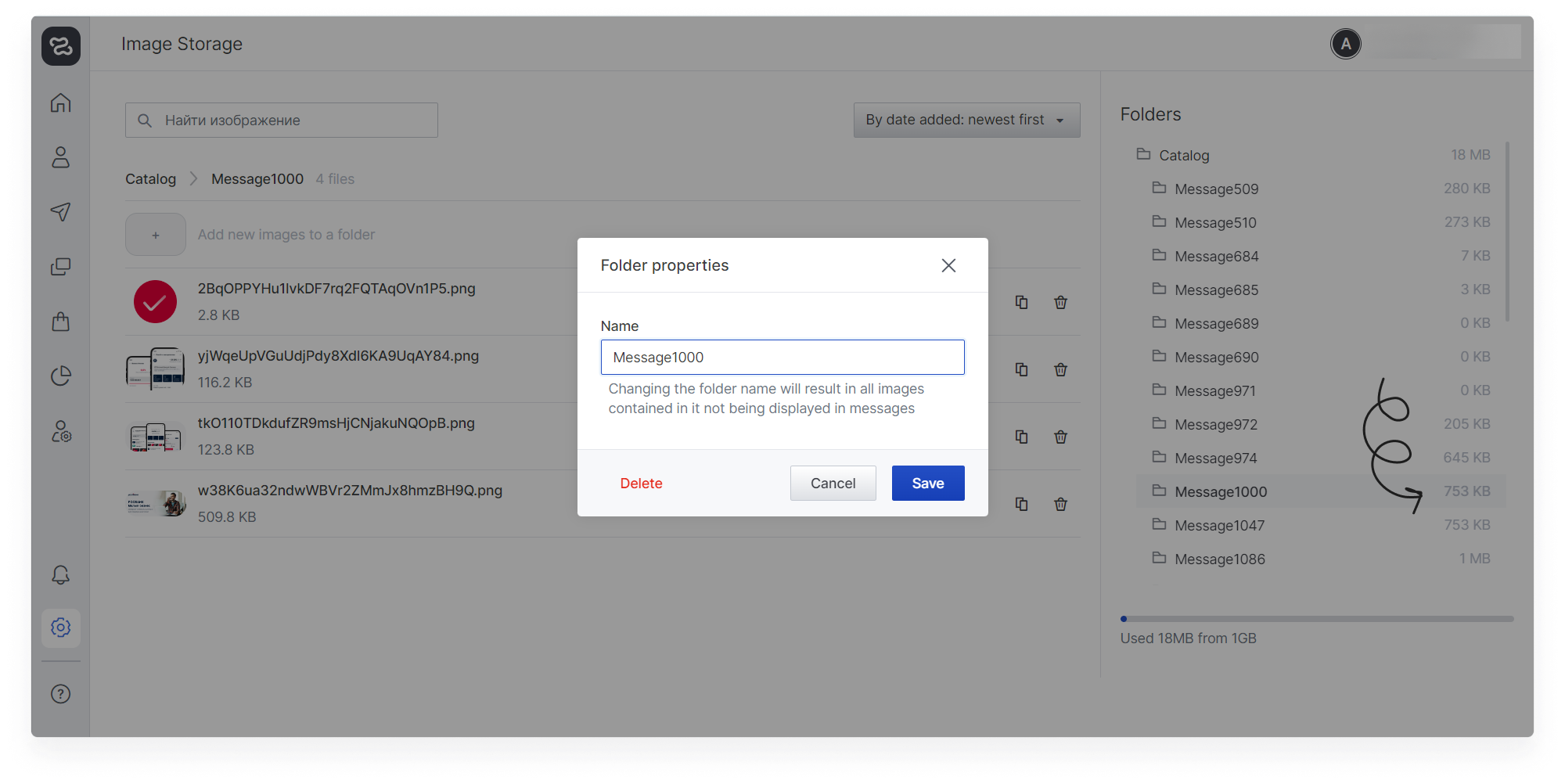Viewport: 1565px width, 784px height.
Task: Open the pie chart analytics icon
Action: click(x=61, y=376)
